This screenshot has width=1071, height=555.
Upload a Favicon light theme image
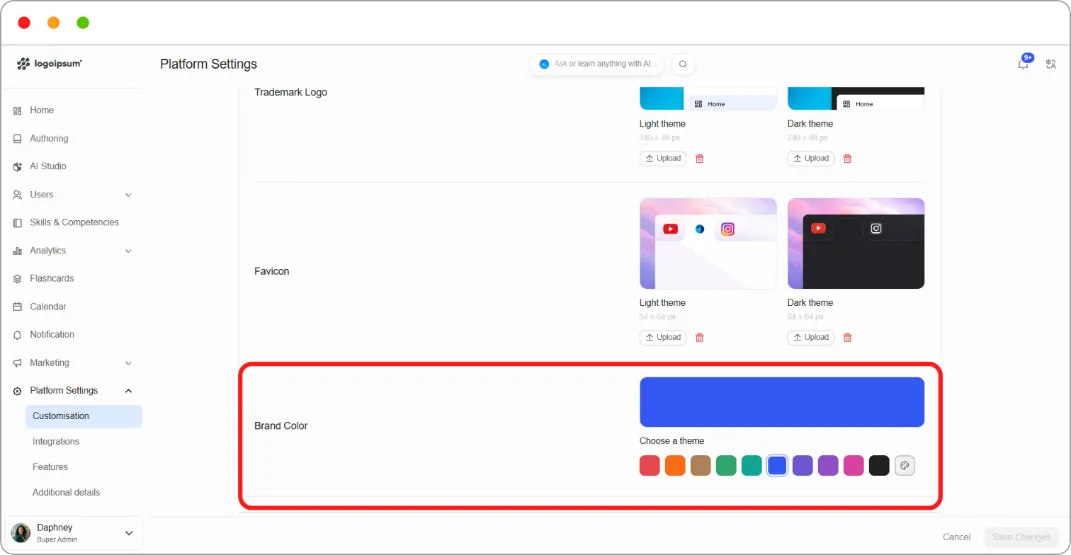click(x=663, y=337)
